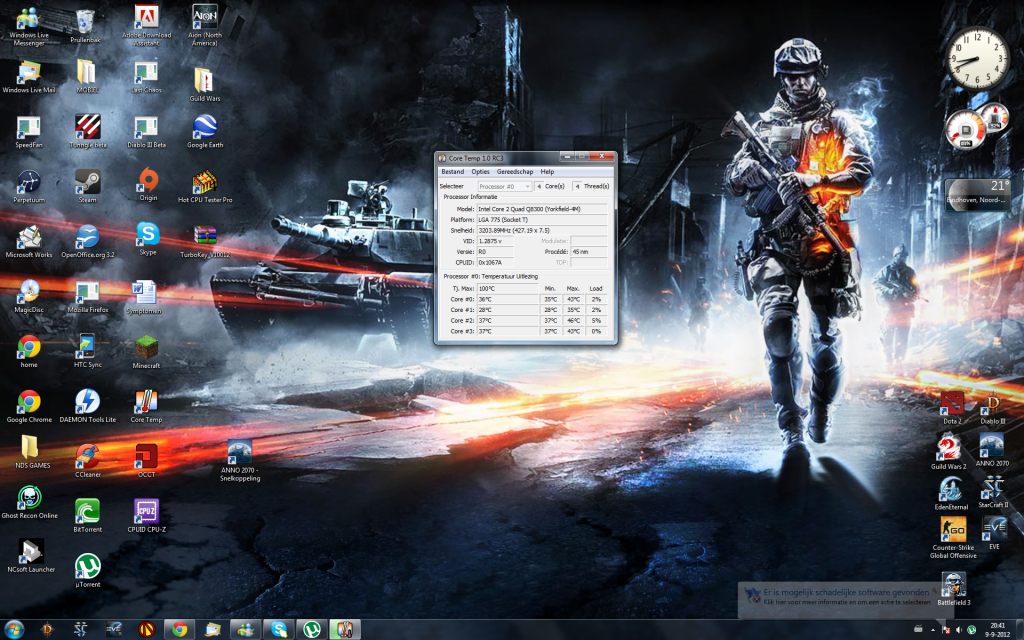Click the Platform value LGA 775 (Socket T)
The image size is (1024, 640).
[542, 219]
